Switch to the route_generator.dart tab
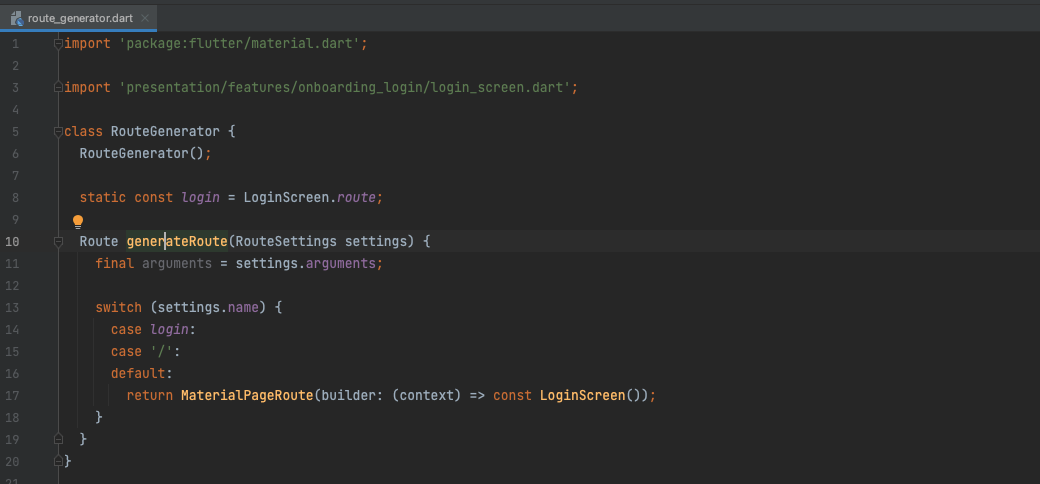 pyautogui.click(x=78, y=18)
